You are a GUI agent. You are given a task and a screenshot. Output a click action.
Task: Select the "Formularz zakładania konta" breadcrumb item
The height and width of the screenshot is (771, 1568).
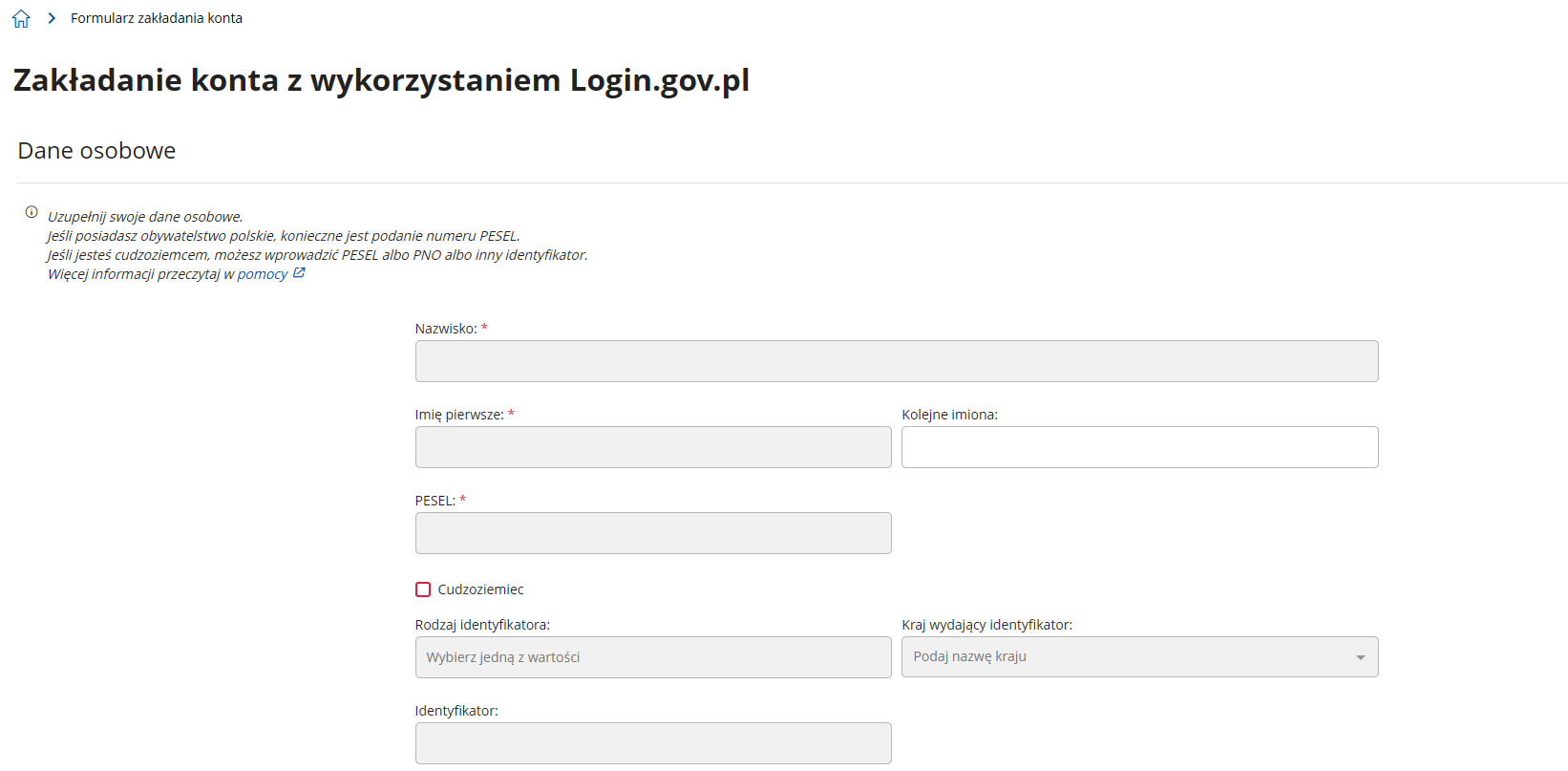coord(157,18)
